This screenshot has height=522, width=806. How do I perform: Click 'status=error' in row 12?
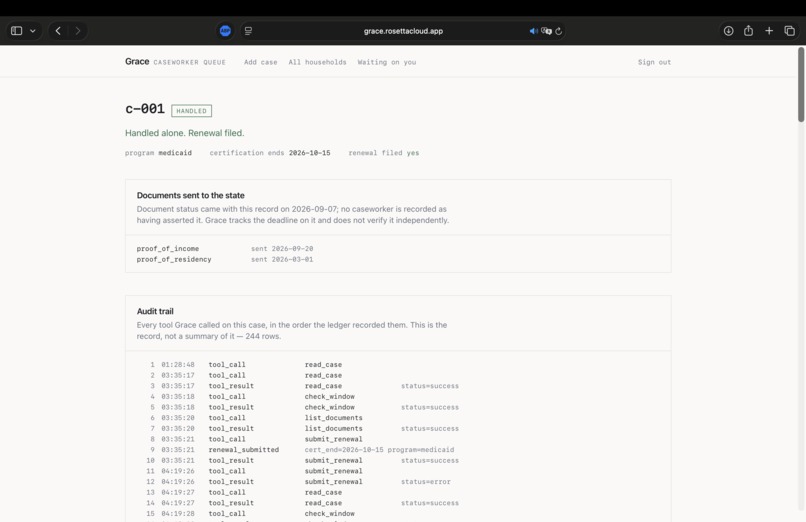426,482
